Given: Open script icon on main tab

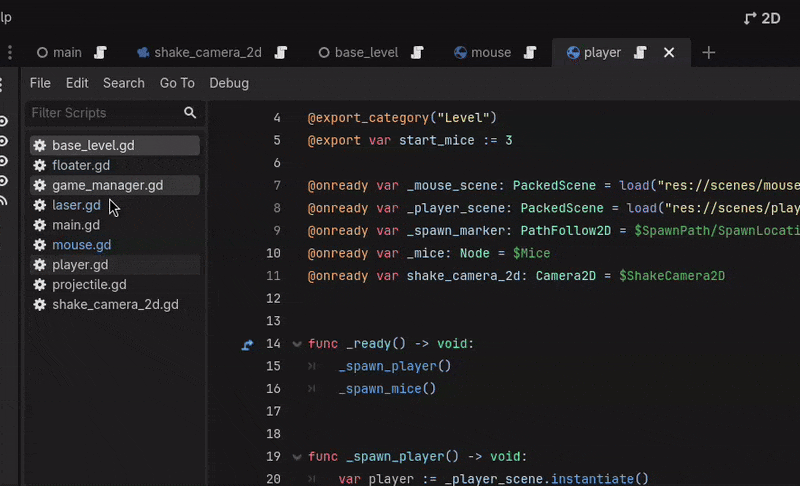Looking at the screenshot, I should point(101,53).
